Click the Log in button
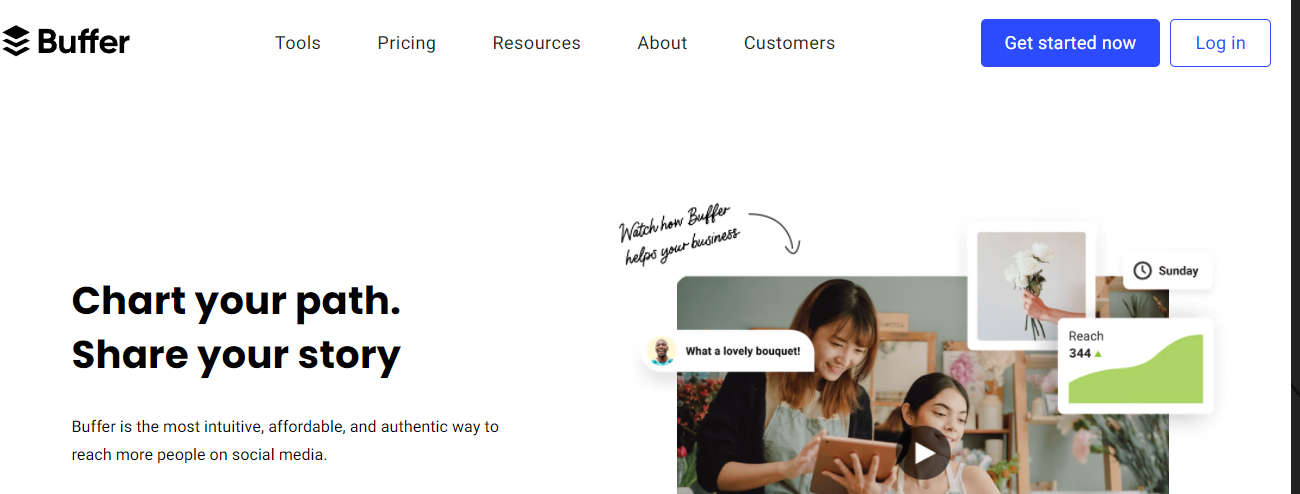 tap(1220, 43)
